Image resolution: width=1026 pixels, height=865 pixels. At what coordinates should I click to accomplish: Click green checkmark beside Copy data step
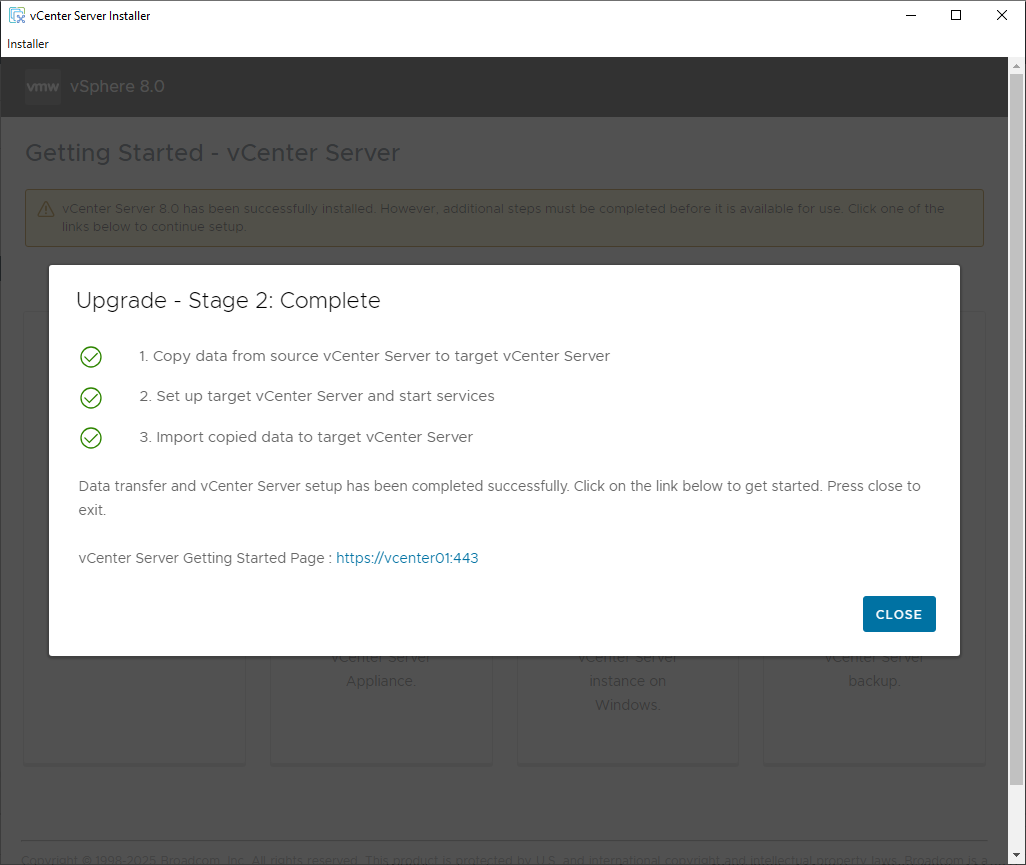tap(91, 357)
